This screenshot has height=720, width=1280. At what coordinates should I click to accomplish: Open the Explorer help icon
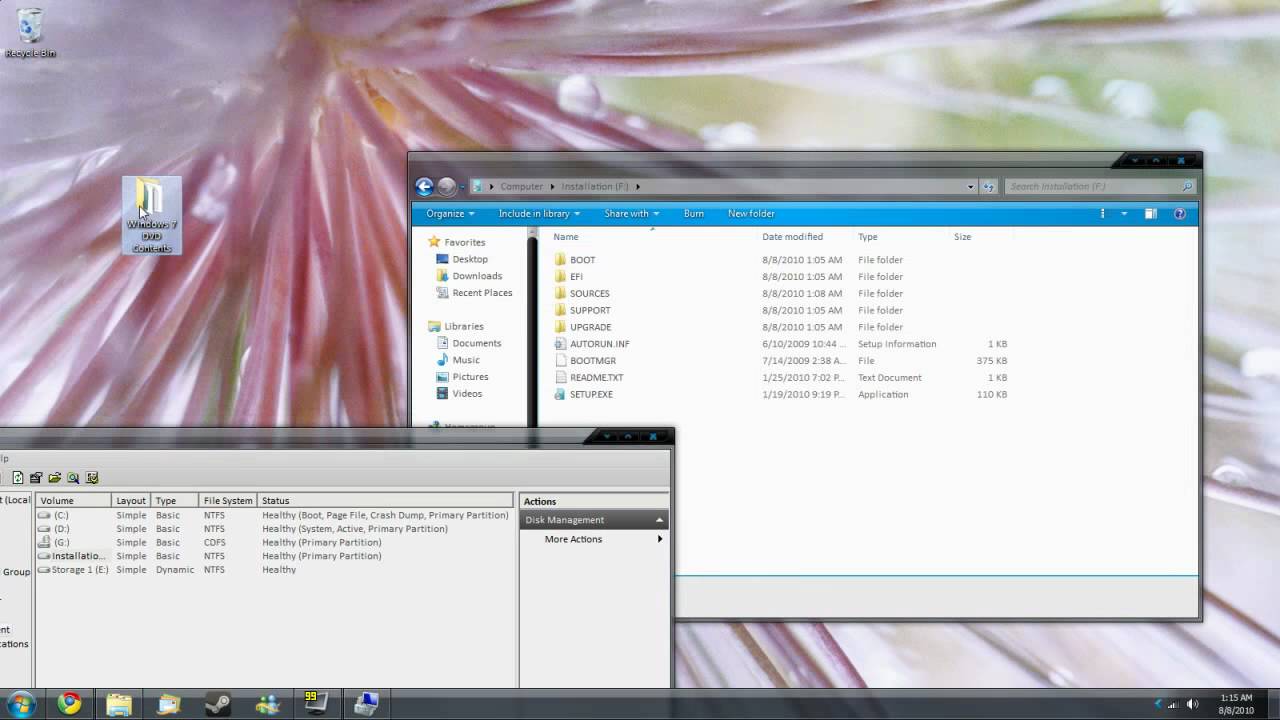click(x=1179, y=214)
